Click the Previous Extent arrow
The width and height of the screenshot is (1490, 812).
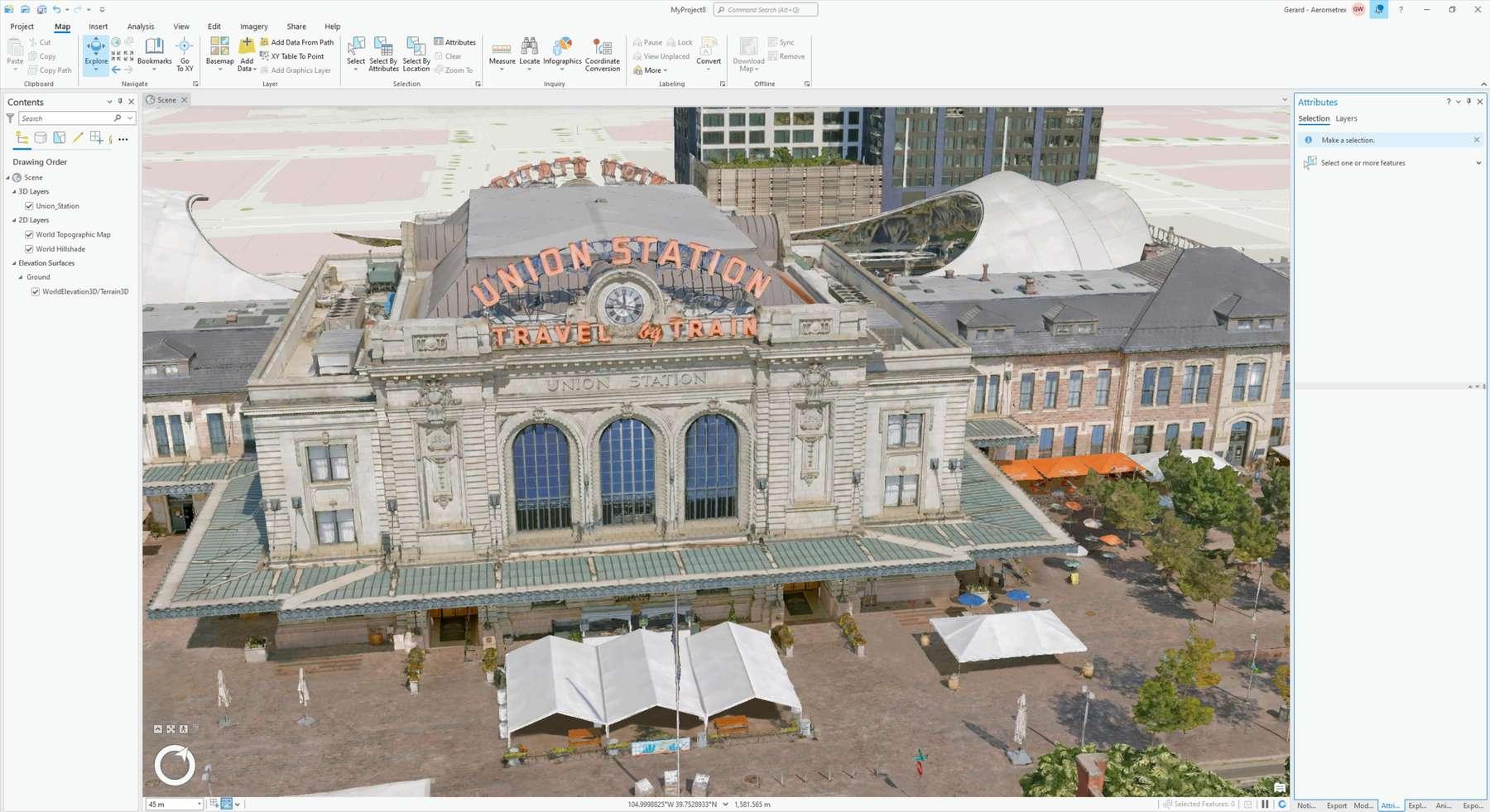point(116,70)
